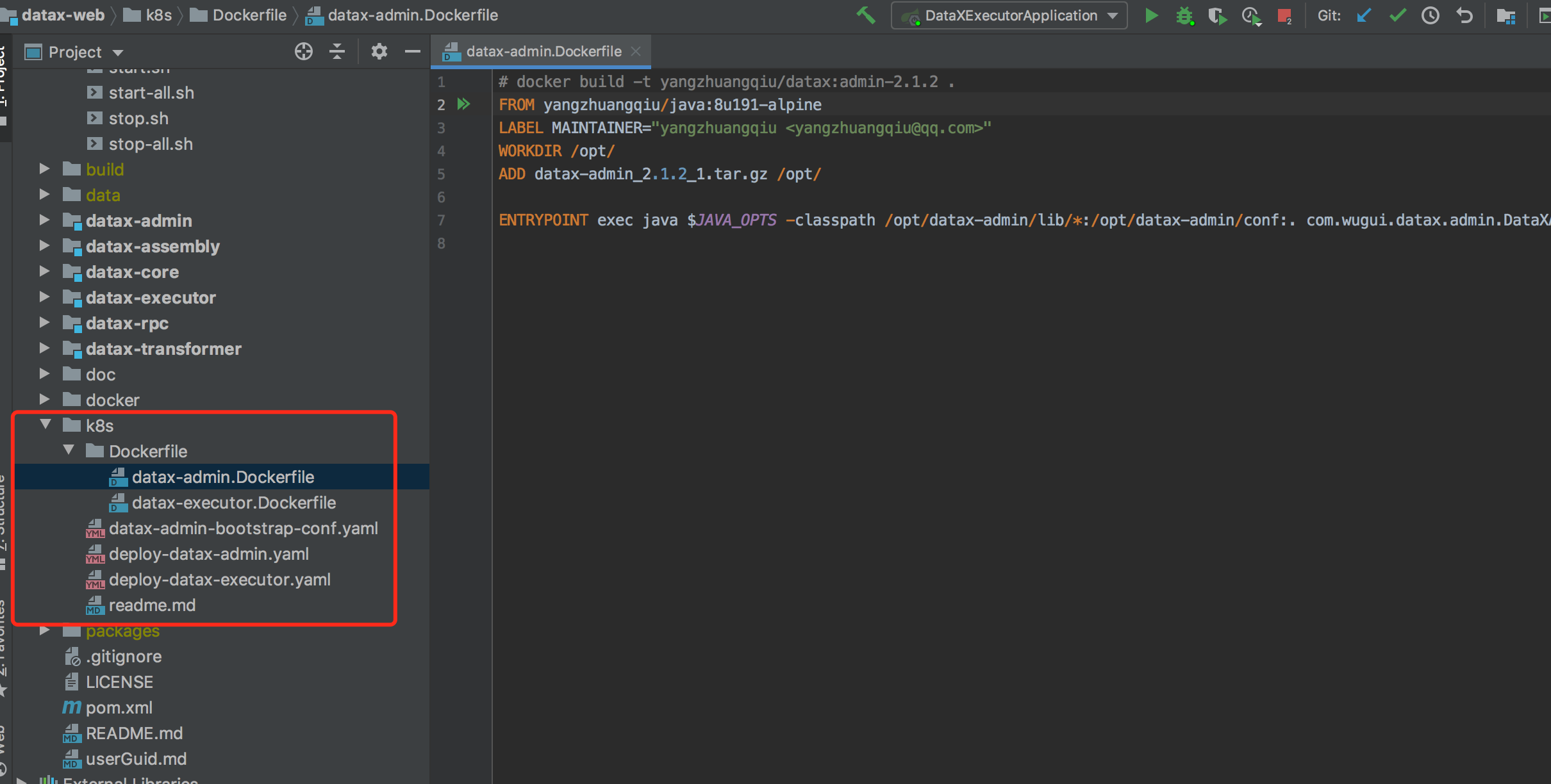The height and width of the screenshot is (784, 1551).
Task: Open the run configuration dropdown
Action: pos(1113,15)
